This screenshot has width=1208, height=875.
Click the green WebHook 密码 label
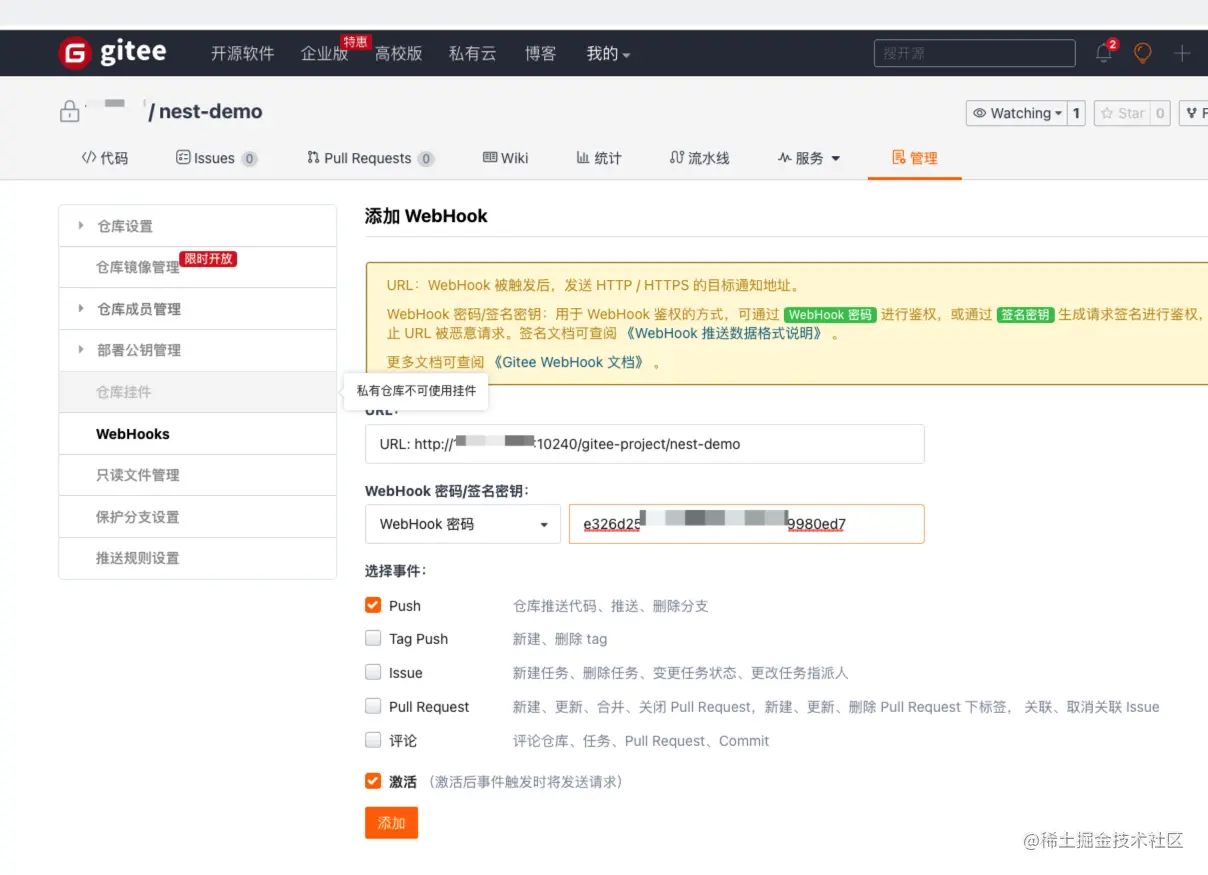coord(830,314)
